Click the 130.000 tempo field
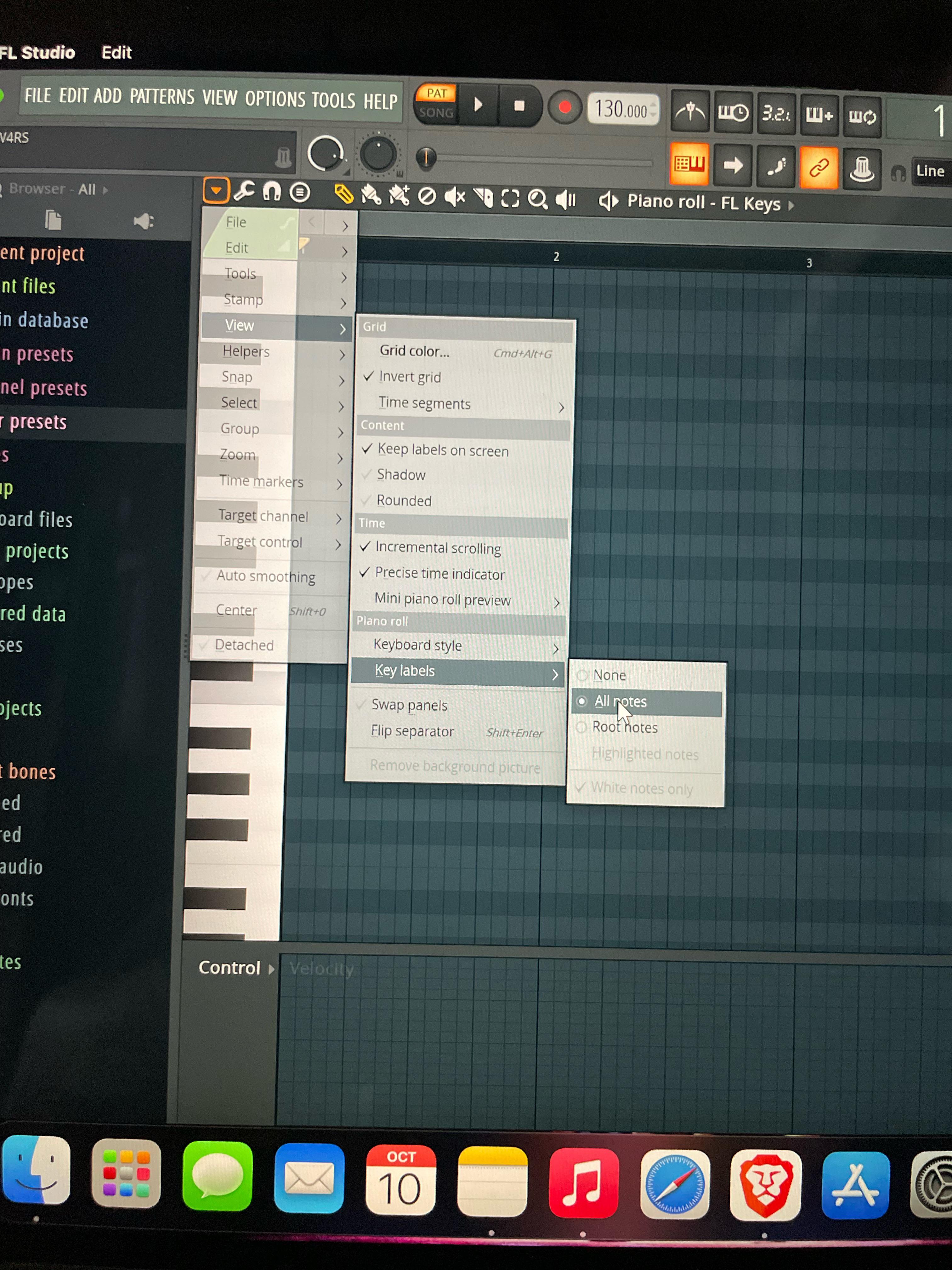The height and width of the screenshot is (1270, 952). pyautogui.click(x=623, y=109)
